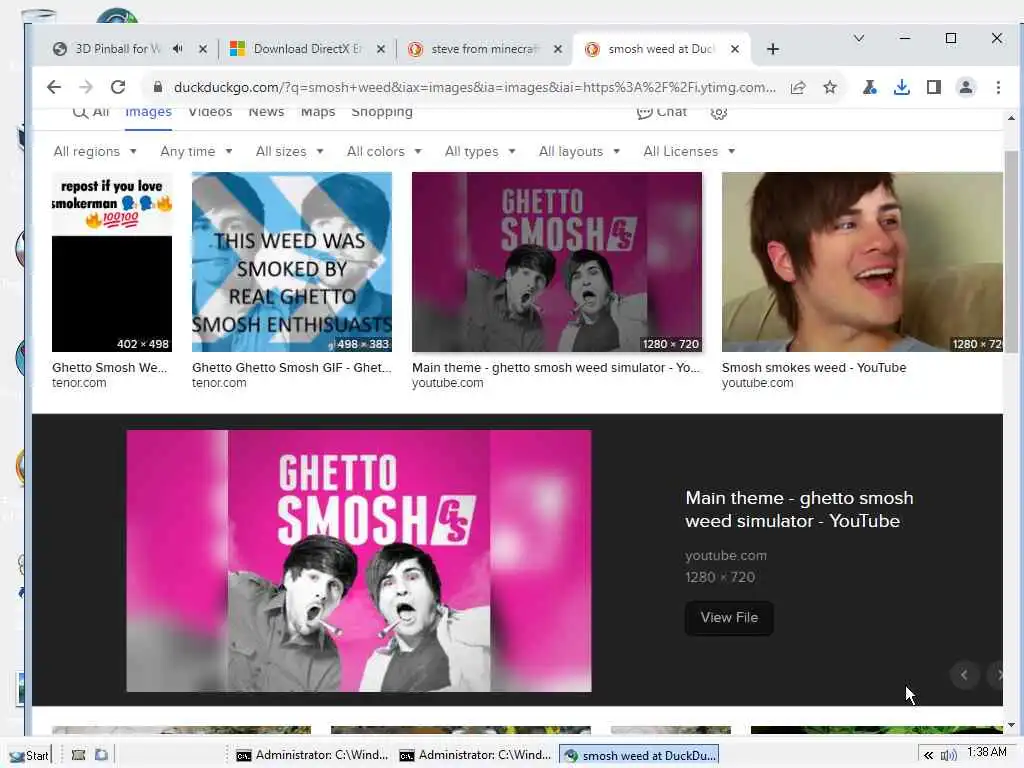Open Main theme title in detail pane

(x=799, y=509)
